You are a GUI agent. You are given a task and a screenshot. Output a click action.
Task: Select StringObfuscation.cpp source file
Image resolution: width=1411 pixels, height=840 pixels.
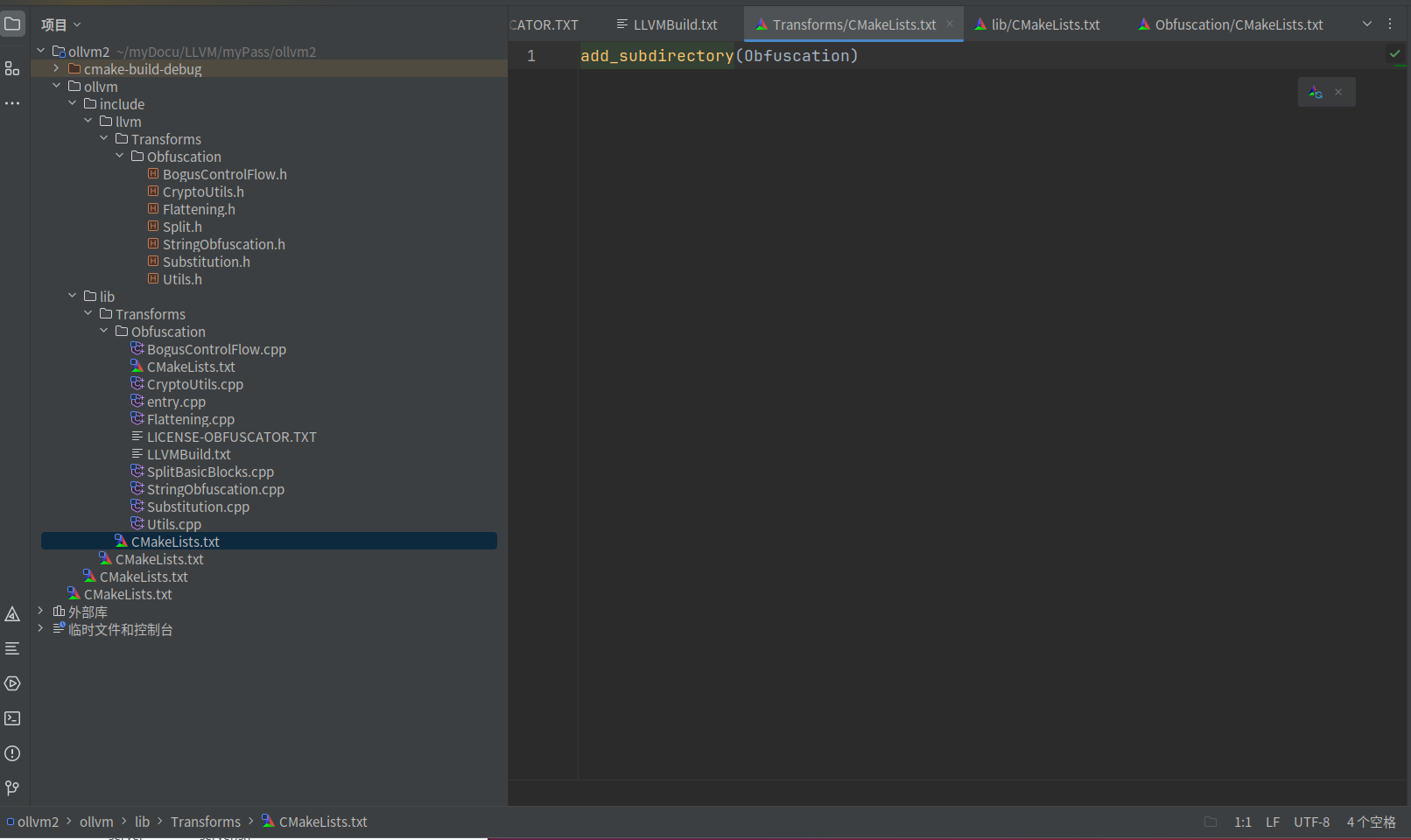click(215, 489)
